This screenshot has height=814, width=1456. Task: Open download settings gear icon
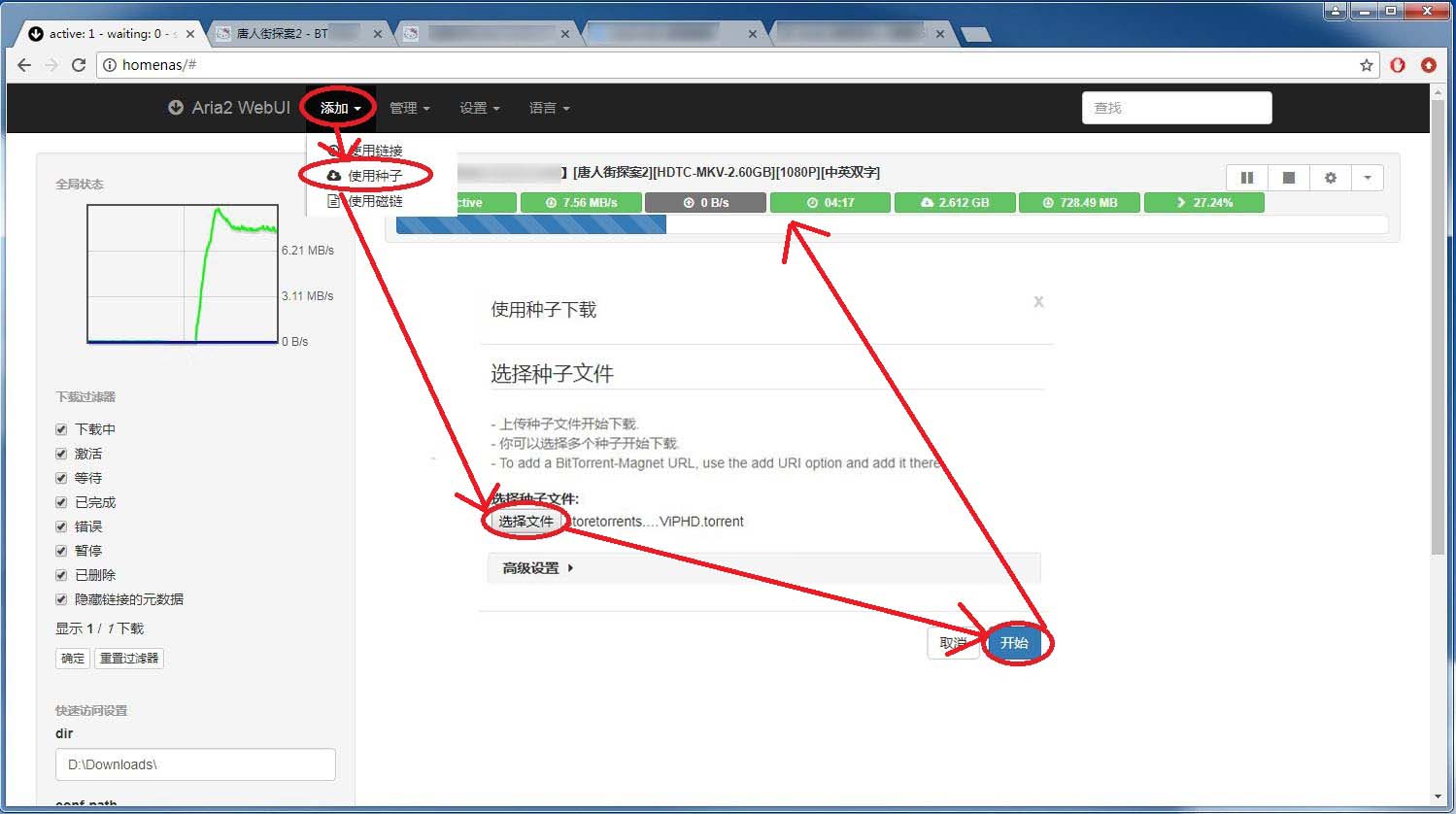point(1331,178)
